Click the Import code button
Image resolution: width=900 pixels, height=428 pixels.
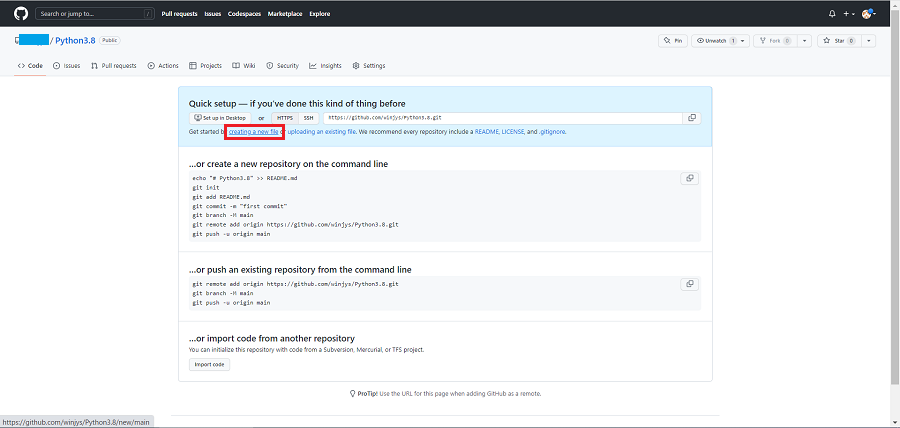[x=210, y=364]
